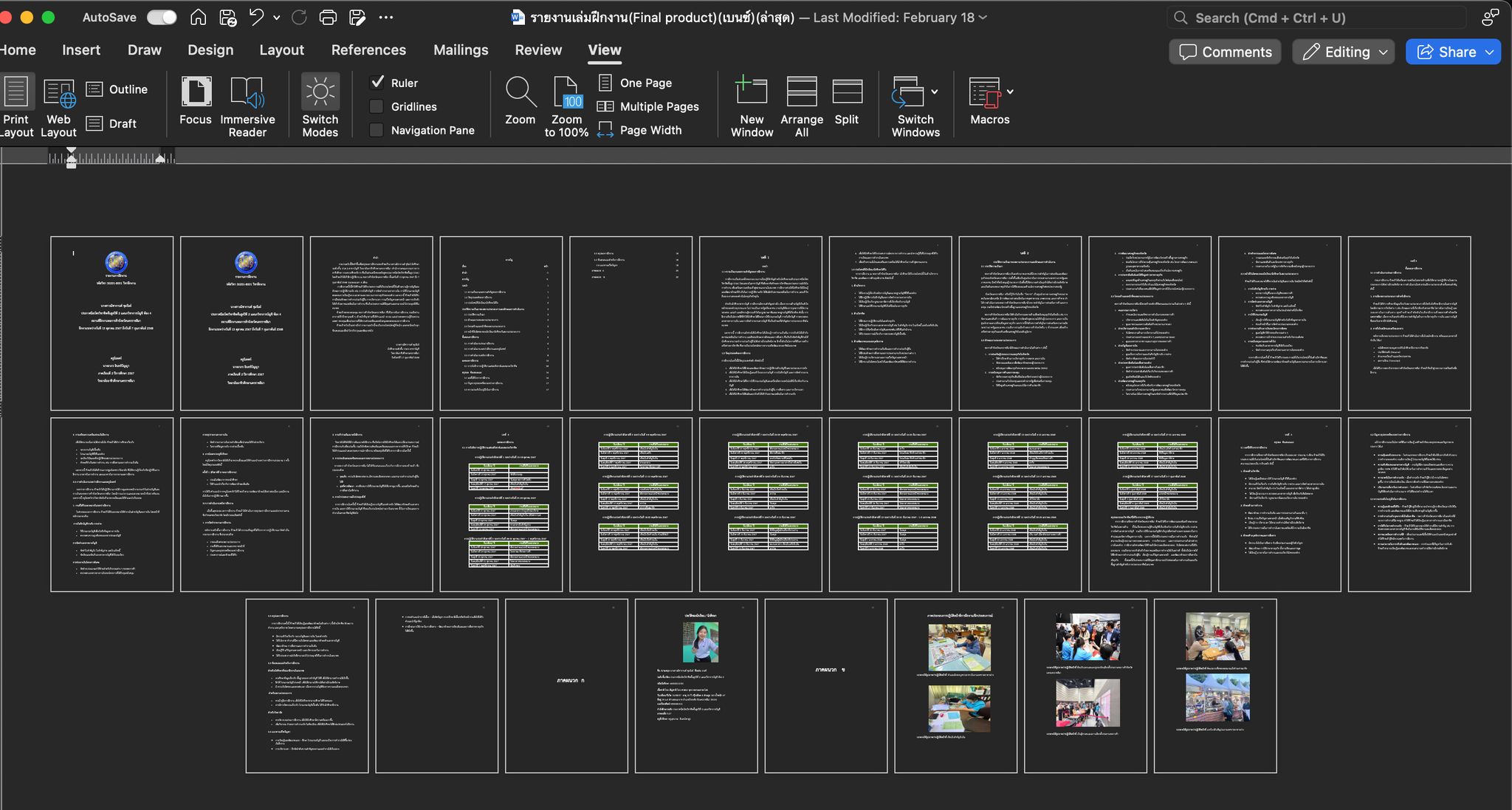Open the Editing mode dropdown
Screen dimensions: 1512x810
click(1343, 52)
